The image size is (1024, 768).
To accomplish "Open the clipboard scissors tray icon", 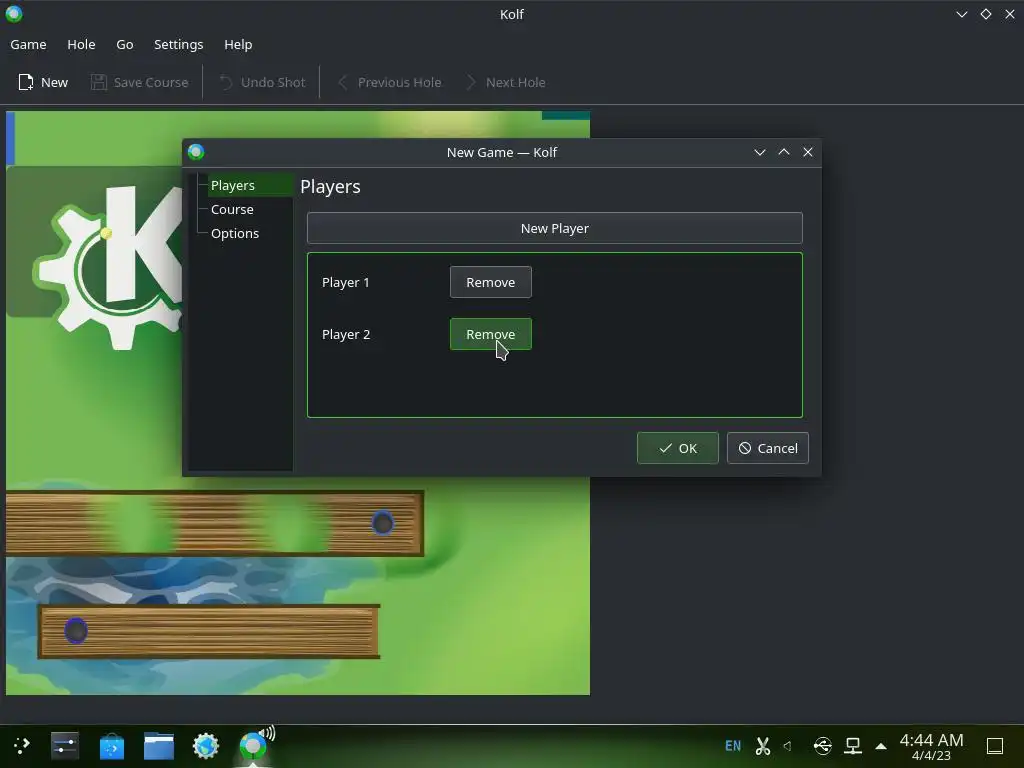I will click(x=762, y=745).
